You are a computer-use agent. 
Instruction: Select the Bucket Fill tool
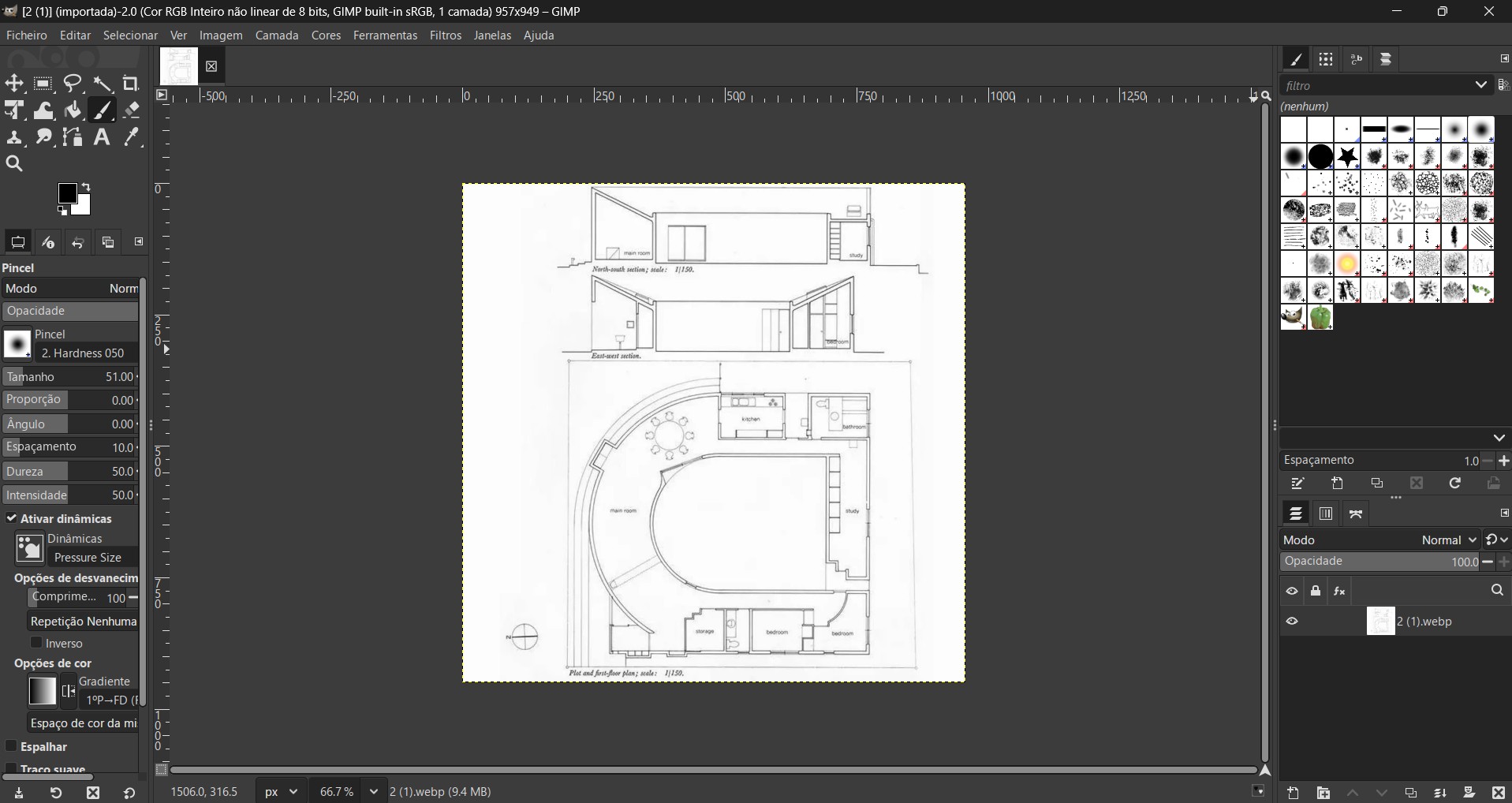tap(73, 110)
